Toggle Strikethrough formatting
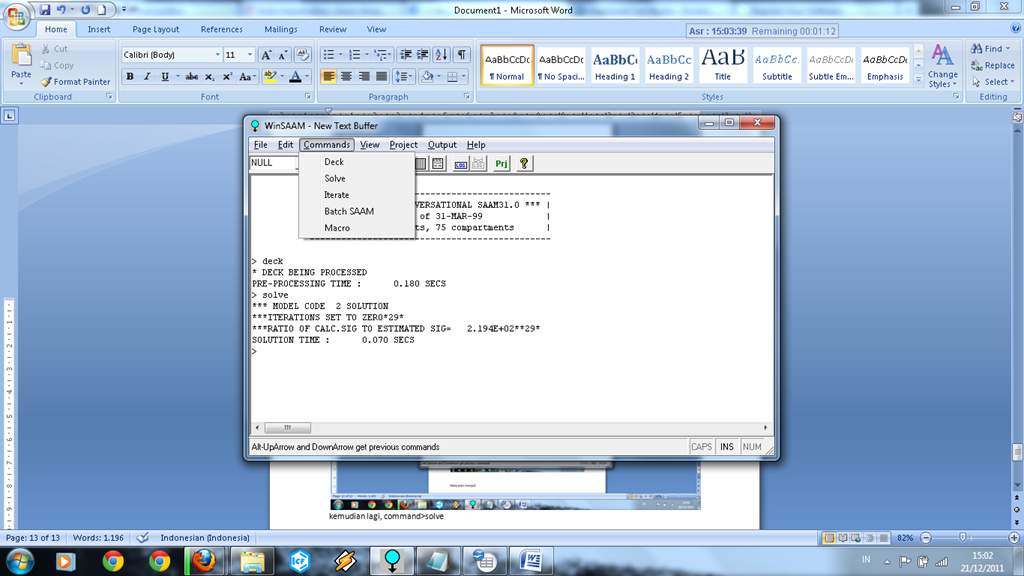The height and width of the screenshot is (576, 1024). [x=191, y=76]
